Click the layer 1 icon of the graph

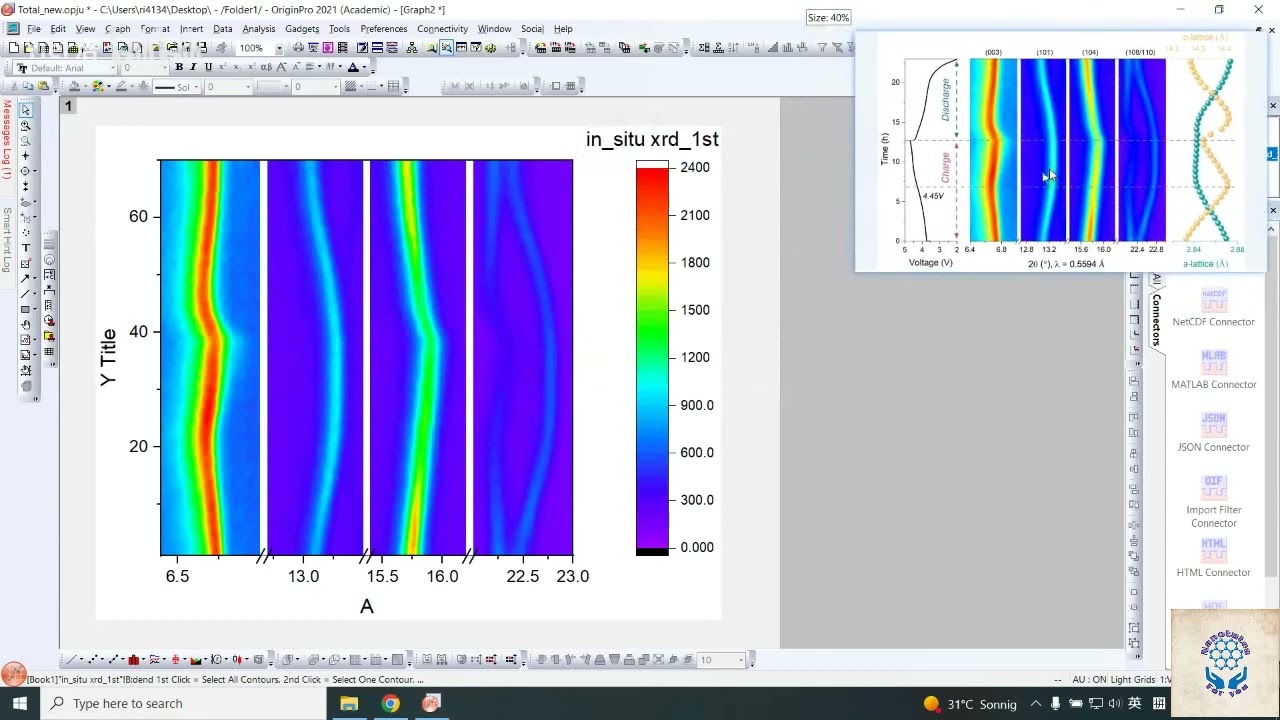tap(68, 106)
